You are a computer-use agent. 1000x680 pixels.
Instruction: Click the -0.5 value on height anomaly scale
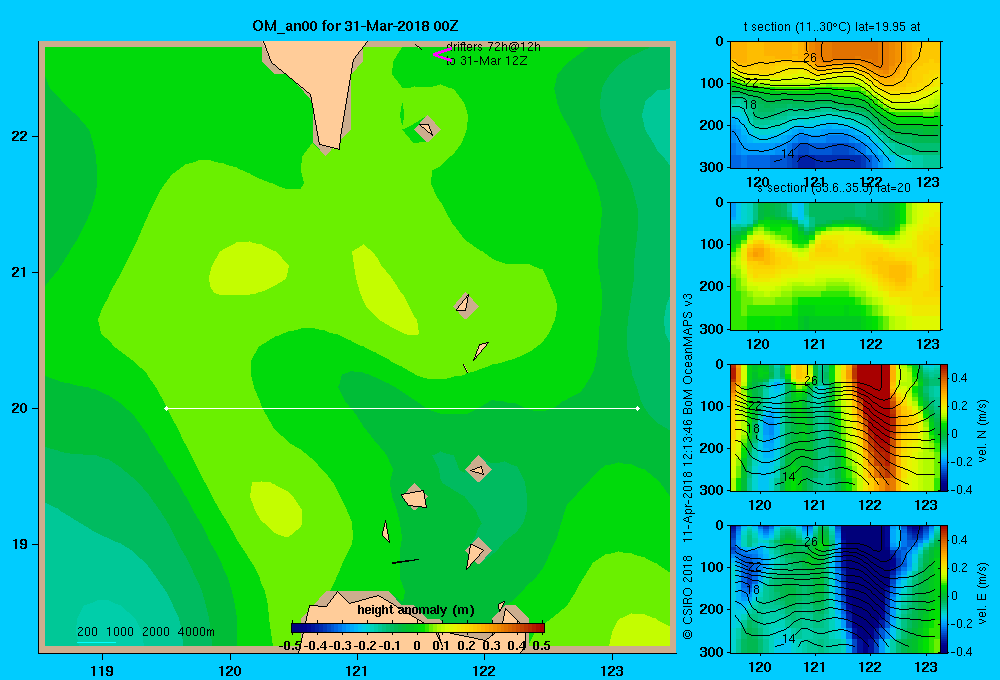290,646
